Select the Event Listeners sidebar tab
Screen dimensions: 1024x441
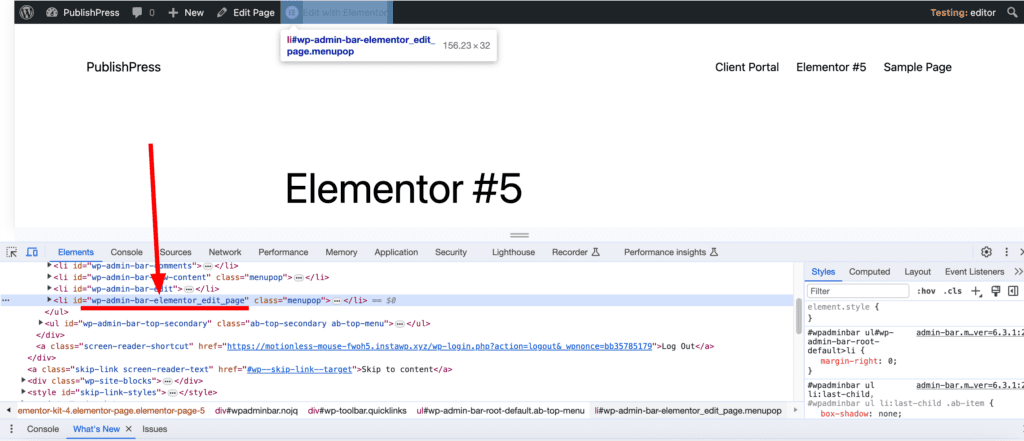[x=974, y=272]
